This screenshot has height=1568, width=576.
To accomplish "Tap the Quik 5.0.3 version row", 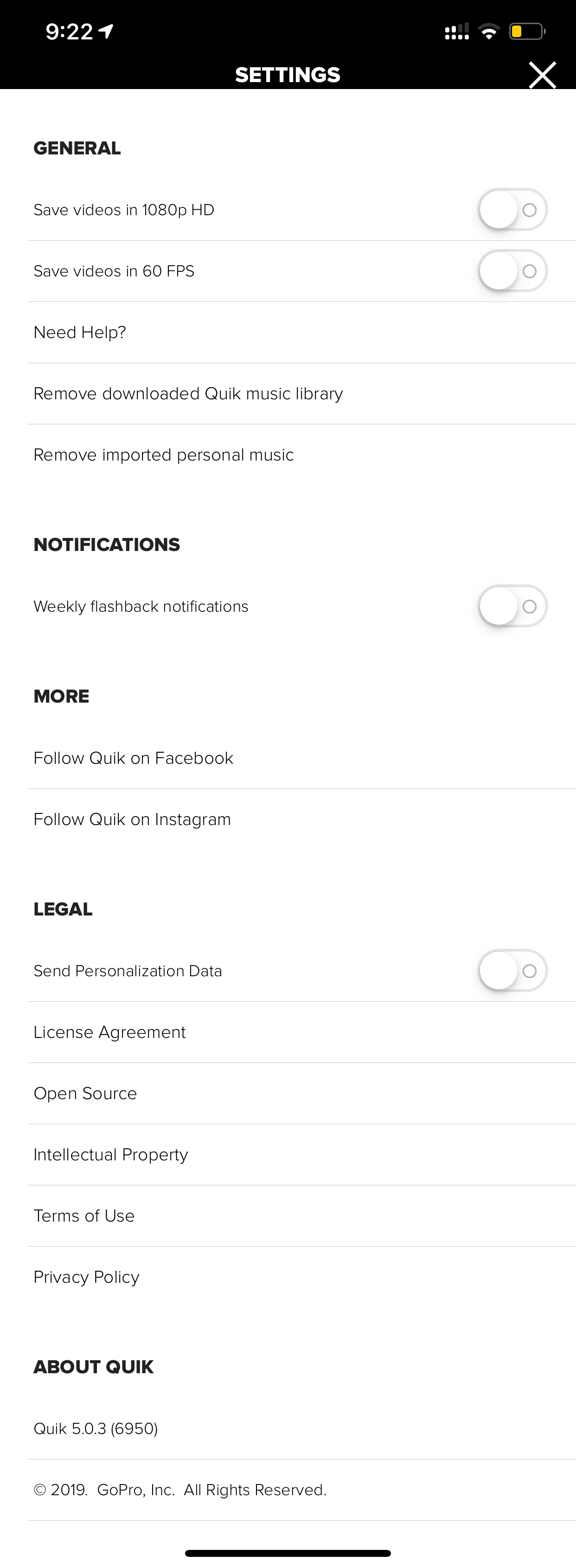I will coord(301,1428).
